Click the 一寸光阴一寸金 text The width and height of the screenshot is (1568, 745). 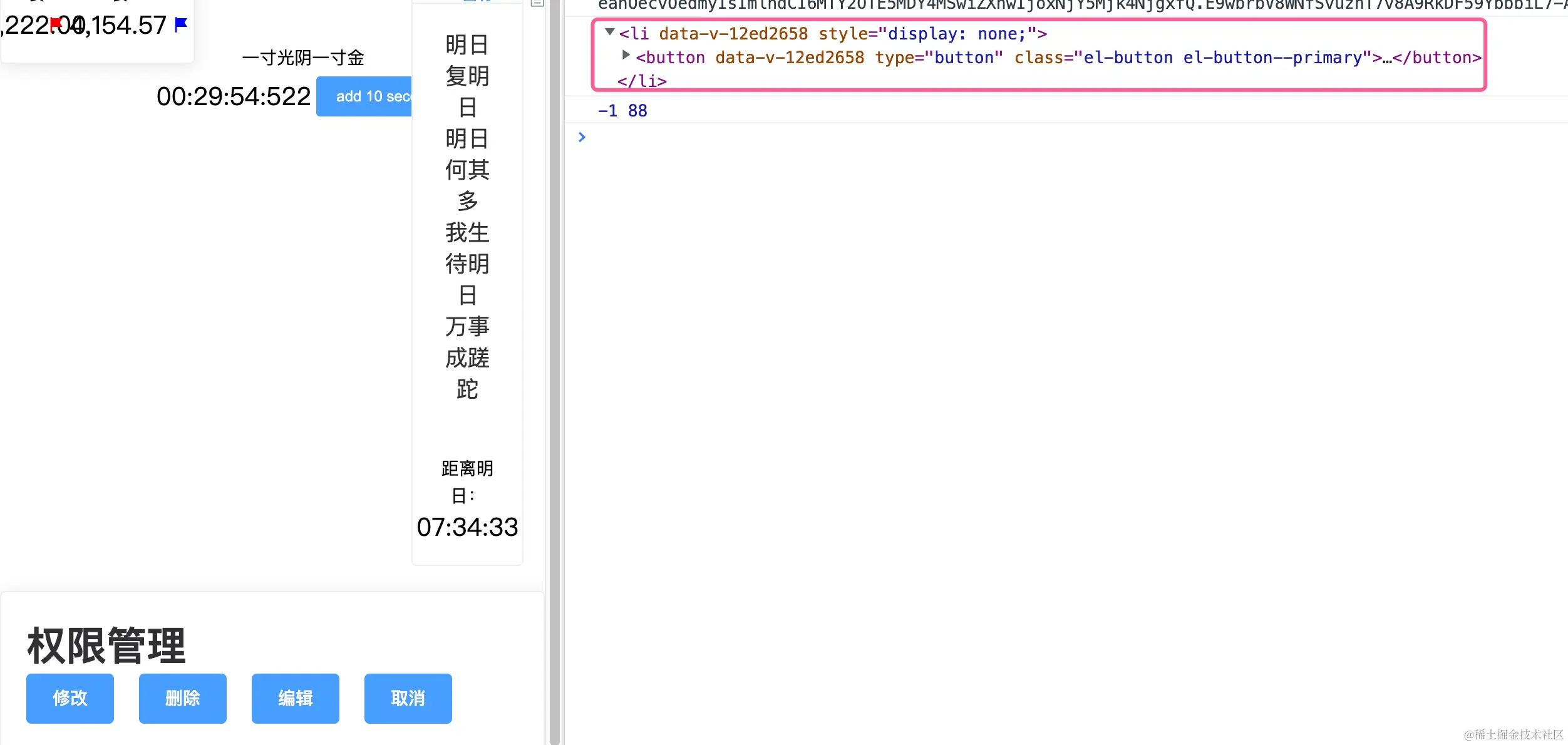point(303,58)
